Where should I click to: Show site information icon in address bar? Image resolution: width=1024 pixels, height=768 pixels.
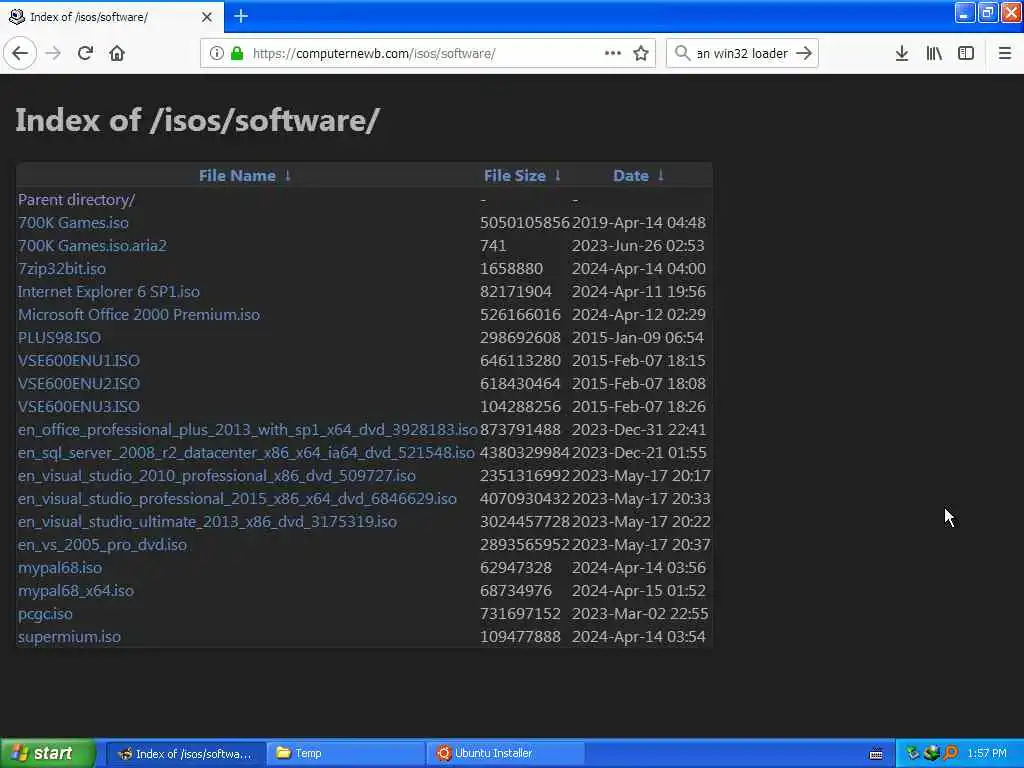[216, 53]
